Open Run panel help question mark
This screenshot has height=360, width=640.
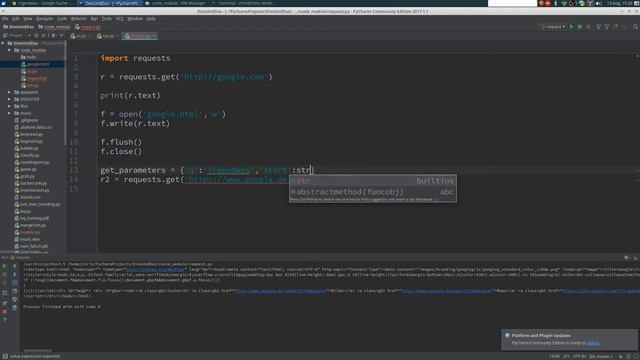(x=5, y=320)
